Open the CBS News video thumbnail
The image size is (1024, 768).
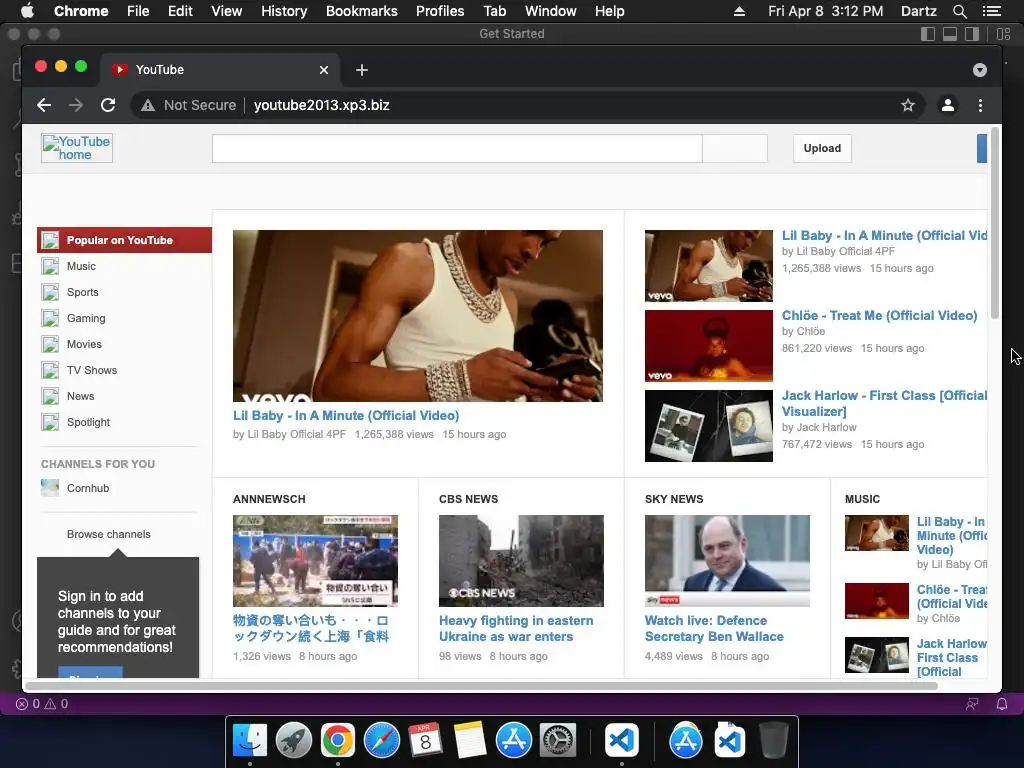click(x=521, y=561)
